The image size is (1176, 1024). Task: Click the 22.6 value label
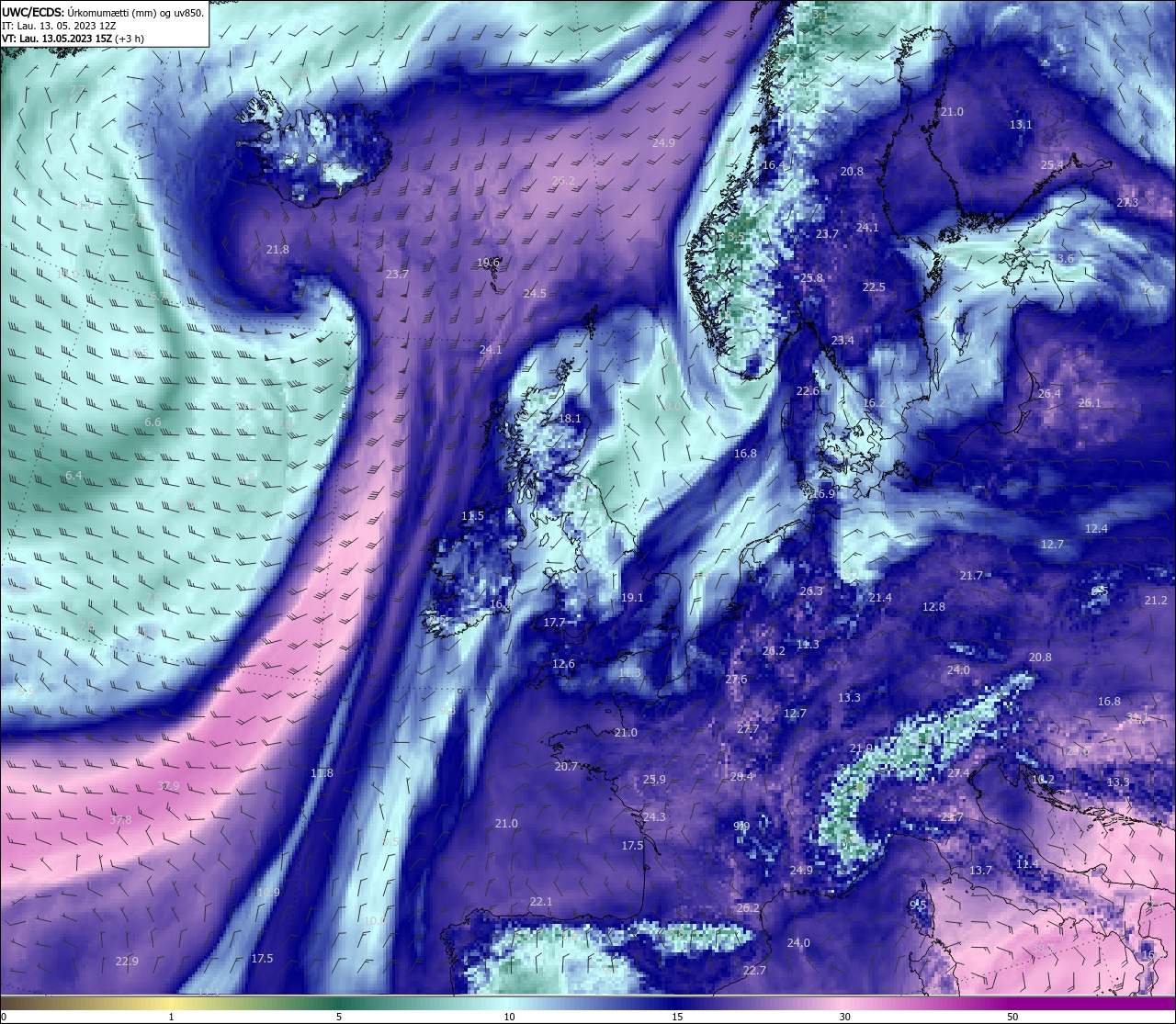click(808, 391)
